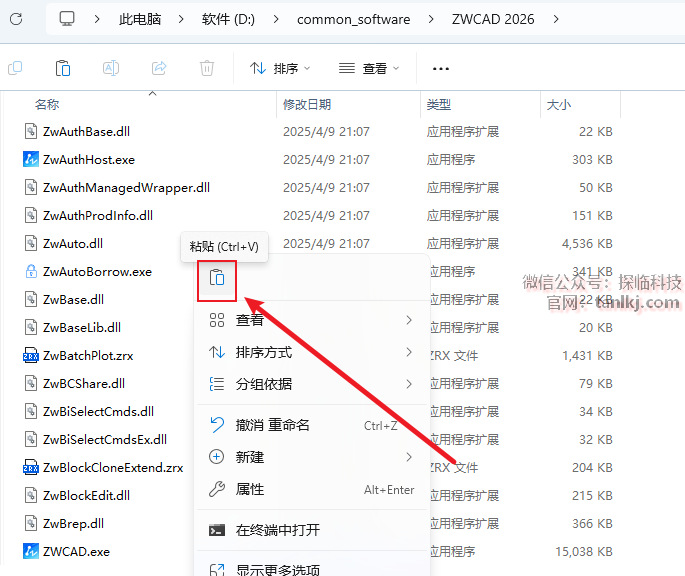
Task: Click ZwBase.dll file icon
Action: (31, 299)
